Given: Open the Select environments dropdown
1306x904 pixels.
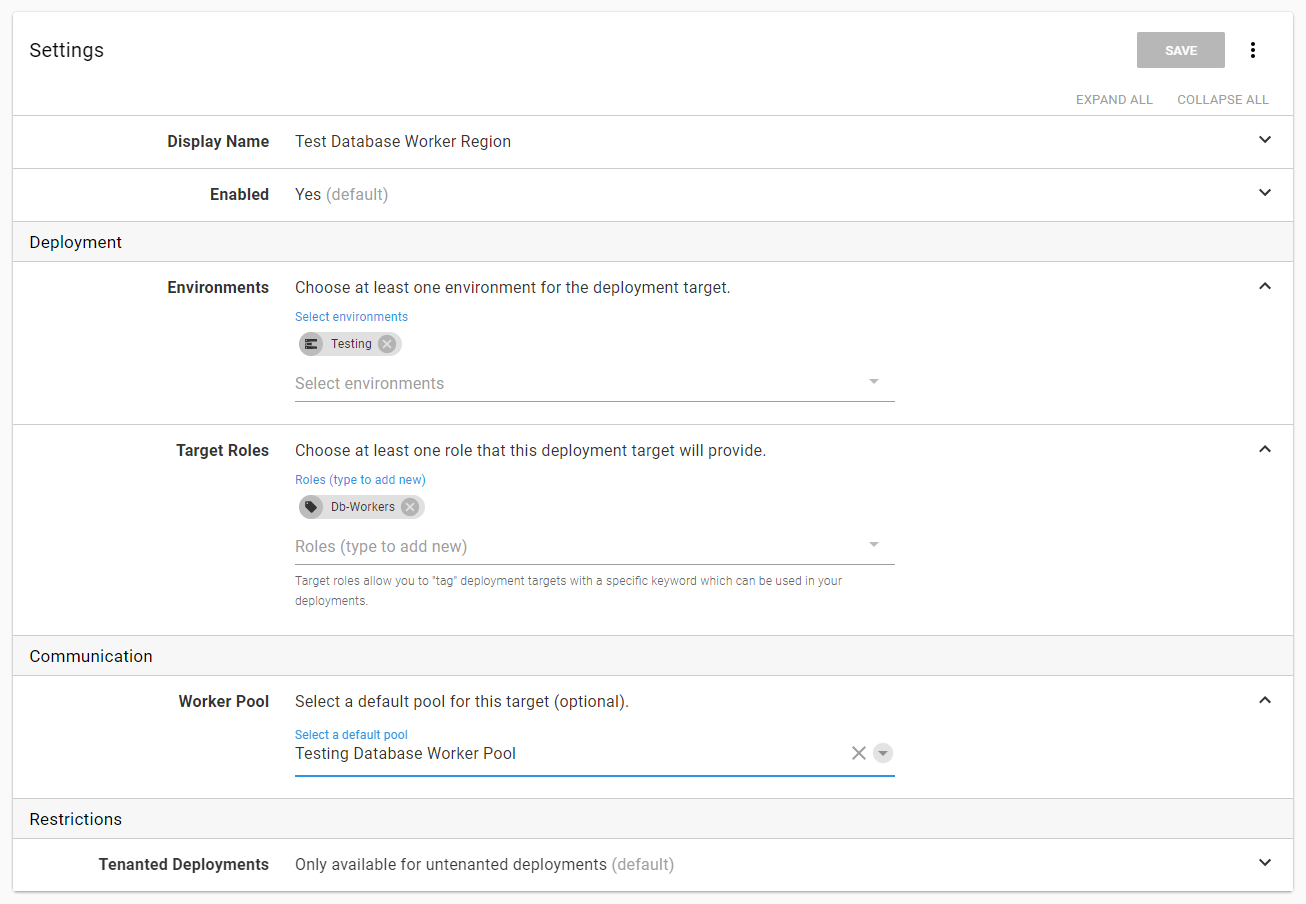Looking at the screenshot, I should (873, 383).
